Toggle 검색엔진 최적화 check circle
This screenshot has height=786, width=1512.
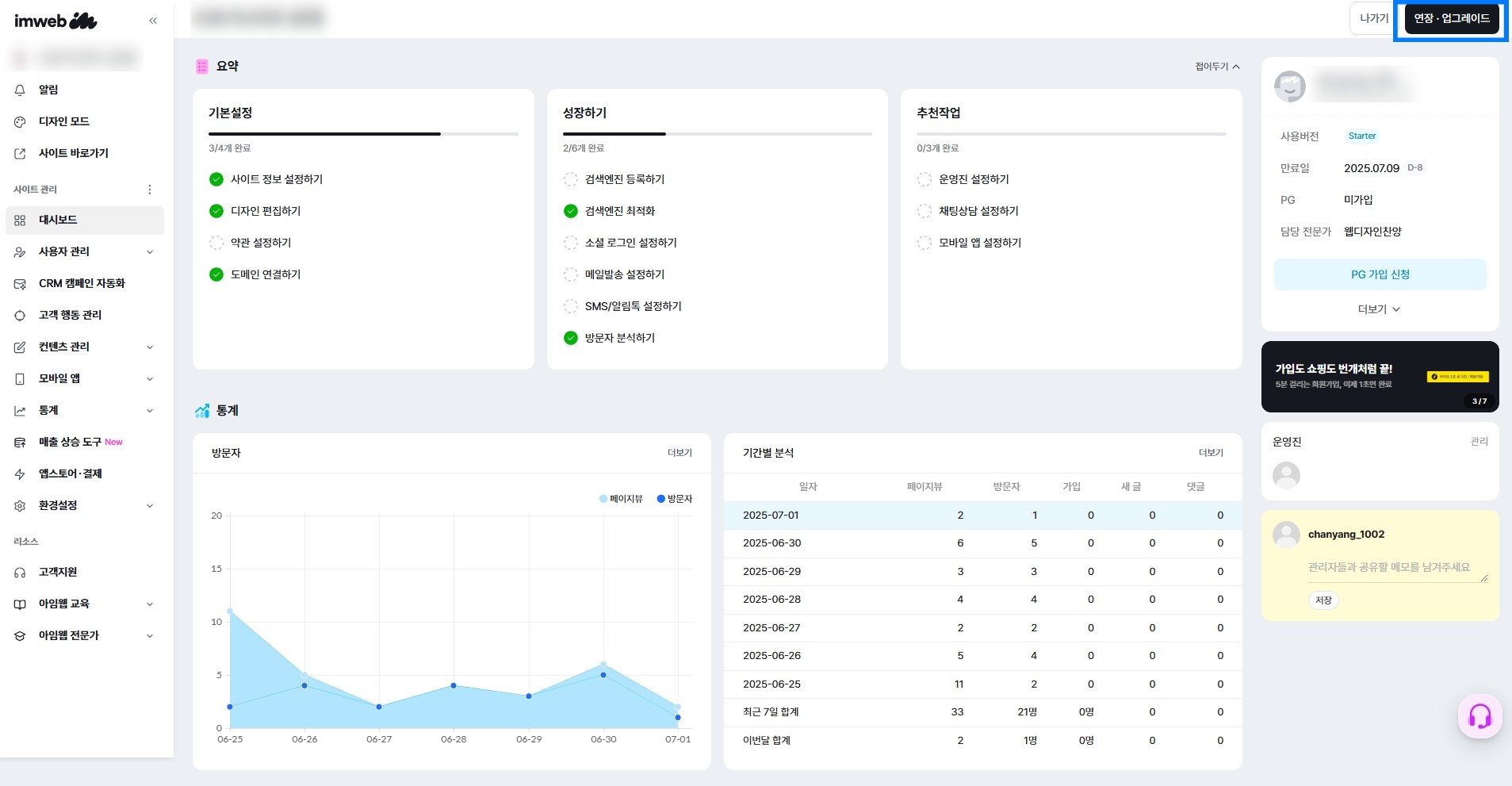click(570, 211)
